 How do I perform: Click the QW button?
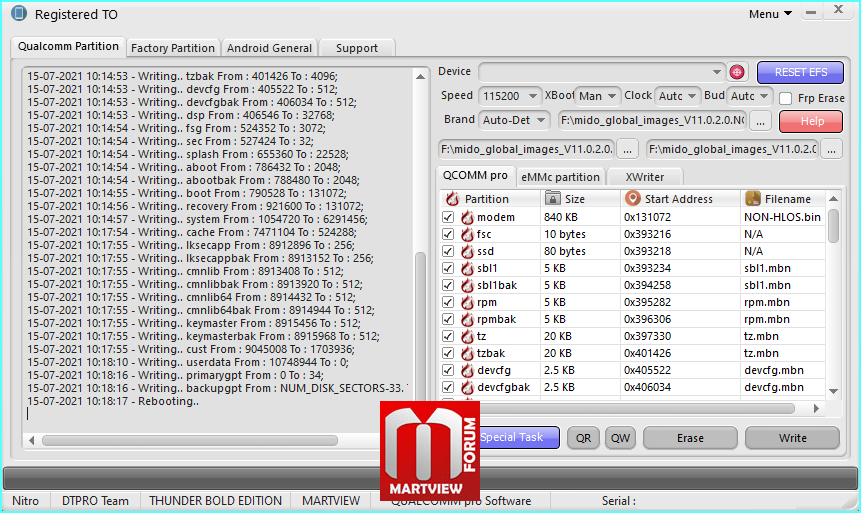(620, 438)
